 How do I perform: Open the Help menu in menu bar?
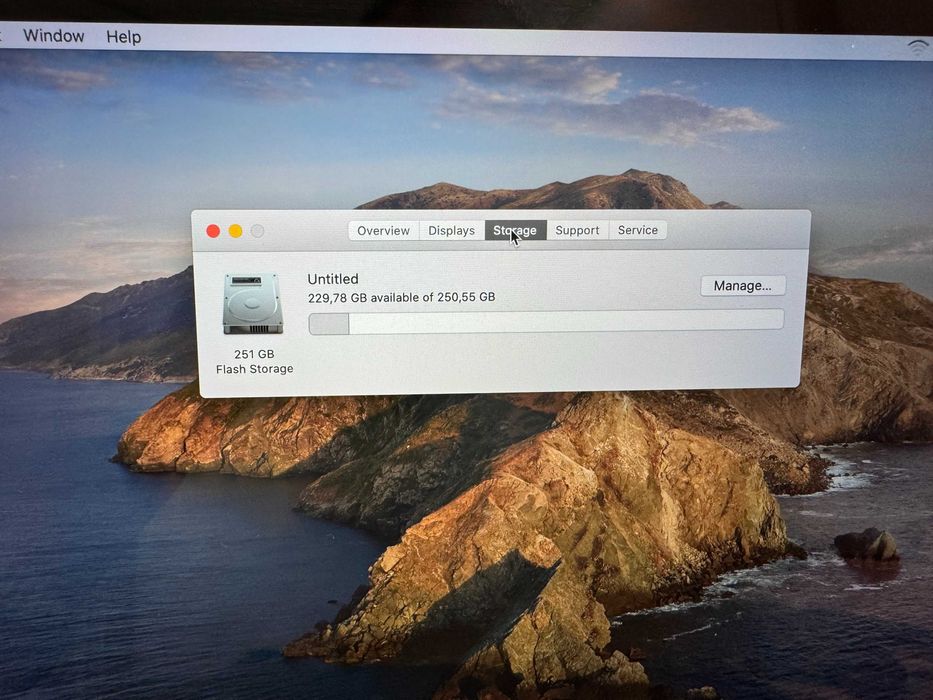pyautogui.click(x=123, y=37)
